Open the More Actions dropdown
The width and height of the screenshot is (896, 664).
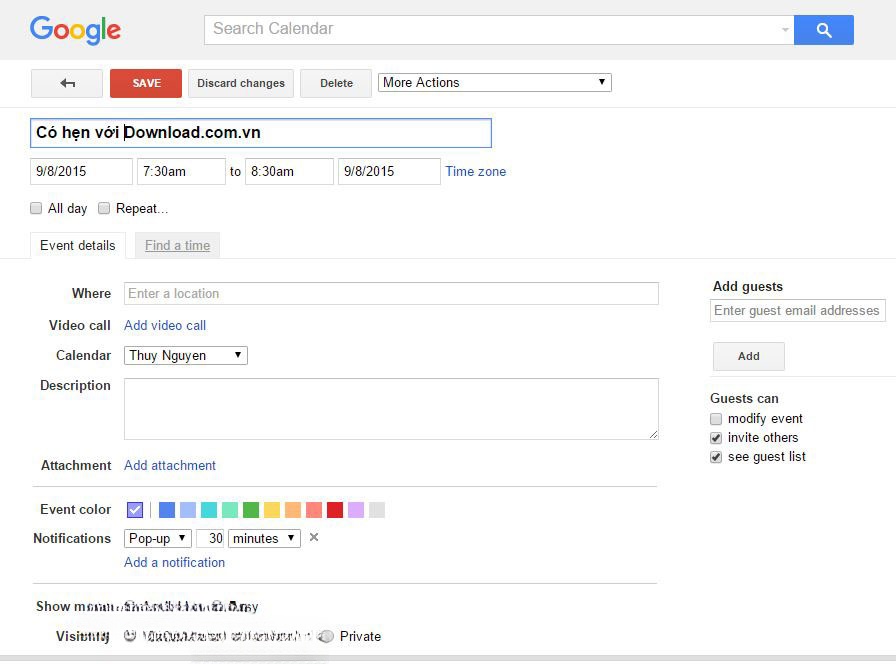click(494, 82)
